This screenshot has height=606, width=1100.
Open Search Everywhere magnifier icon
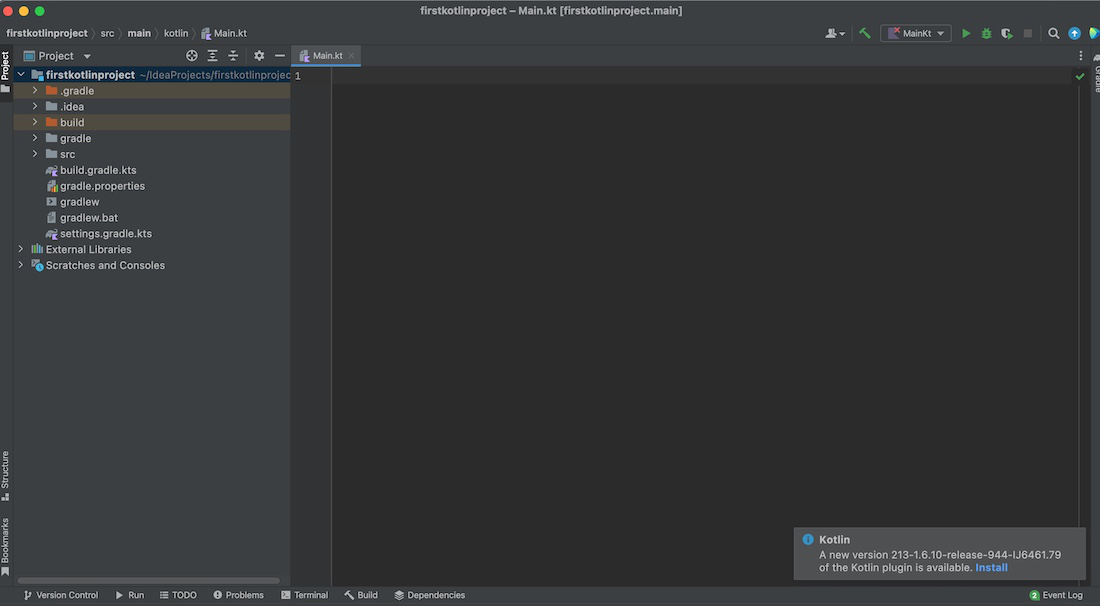click(1054, 33)
